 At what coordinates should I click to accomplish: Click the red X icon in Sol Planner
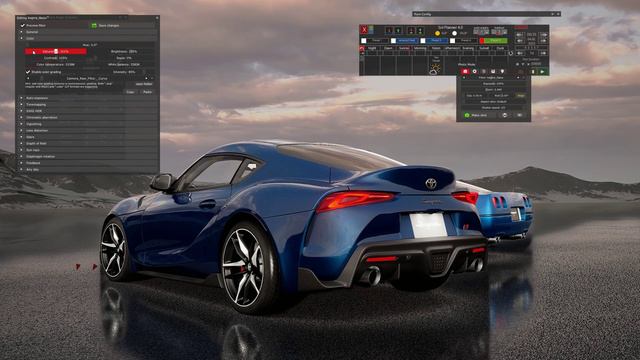pyautogui.click(x=364, y=29)
